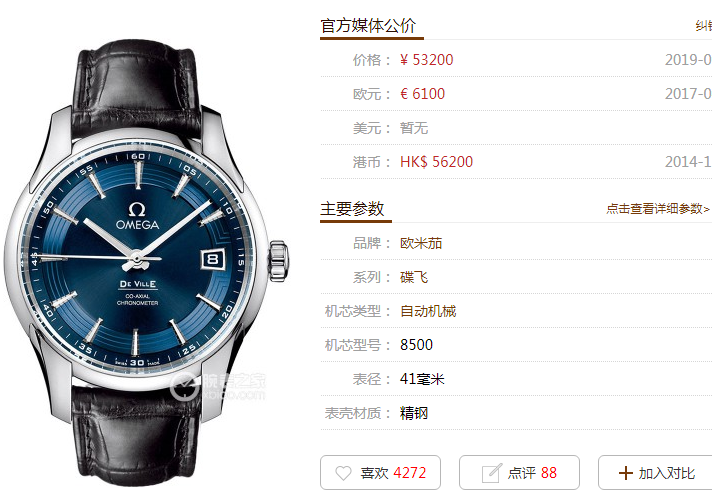Click the 8500 movement model value

(416, 345)
